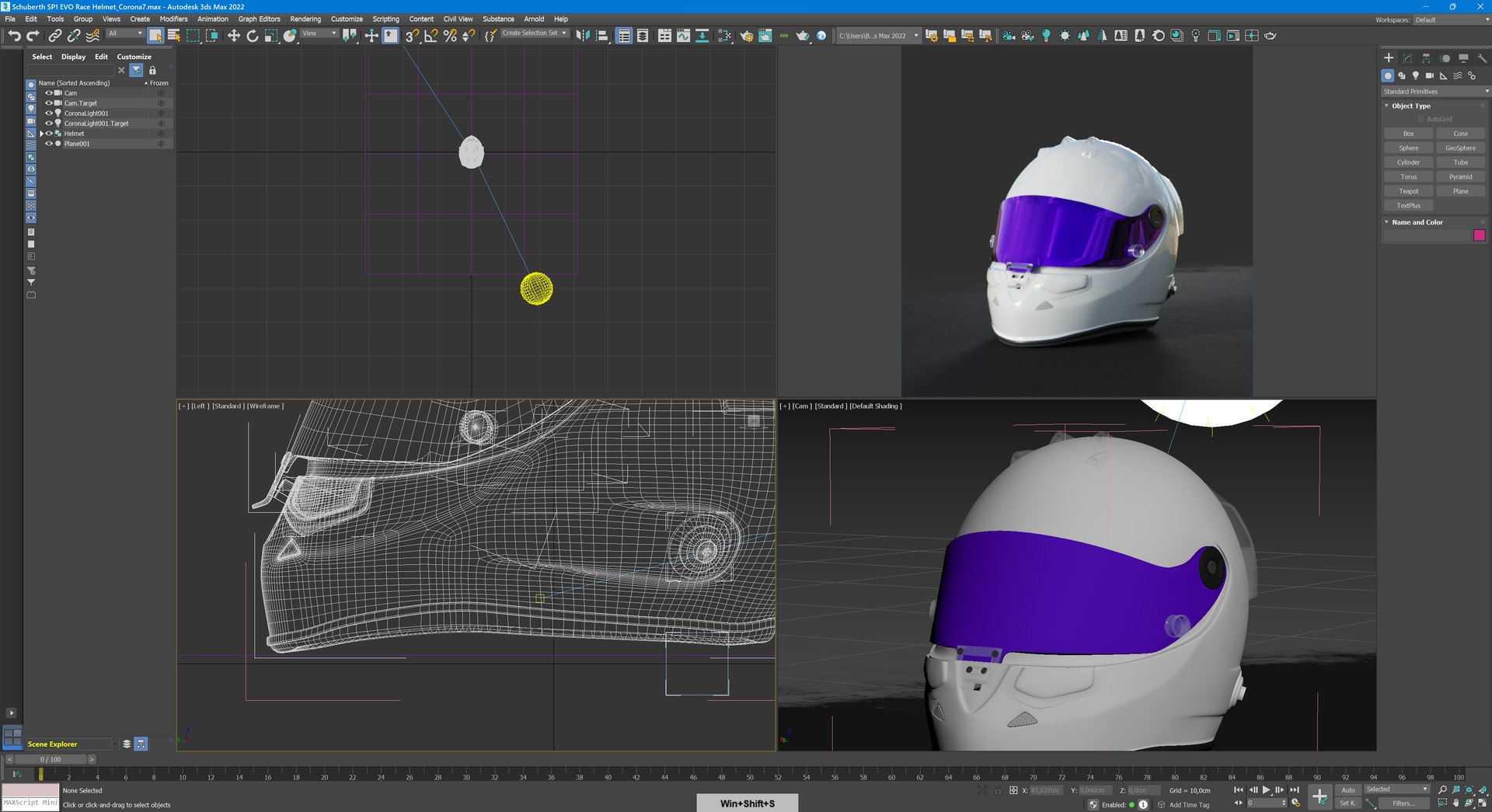Open the Select by Name dialog icon
The image size is (1492, 812).
pyautogui.click(x=174, y=36)
